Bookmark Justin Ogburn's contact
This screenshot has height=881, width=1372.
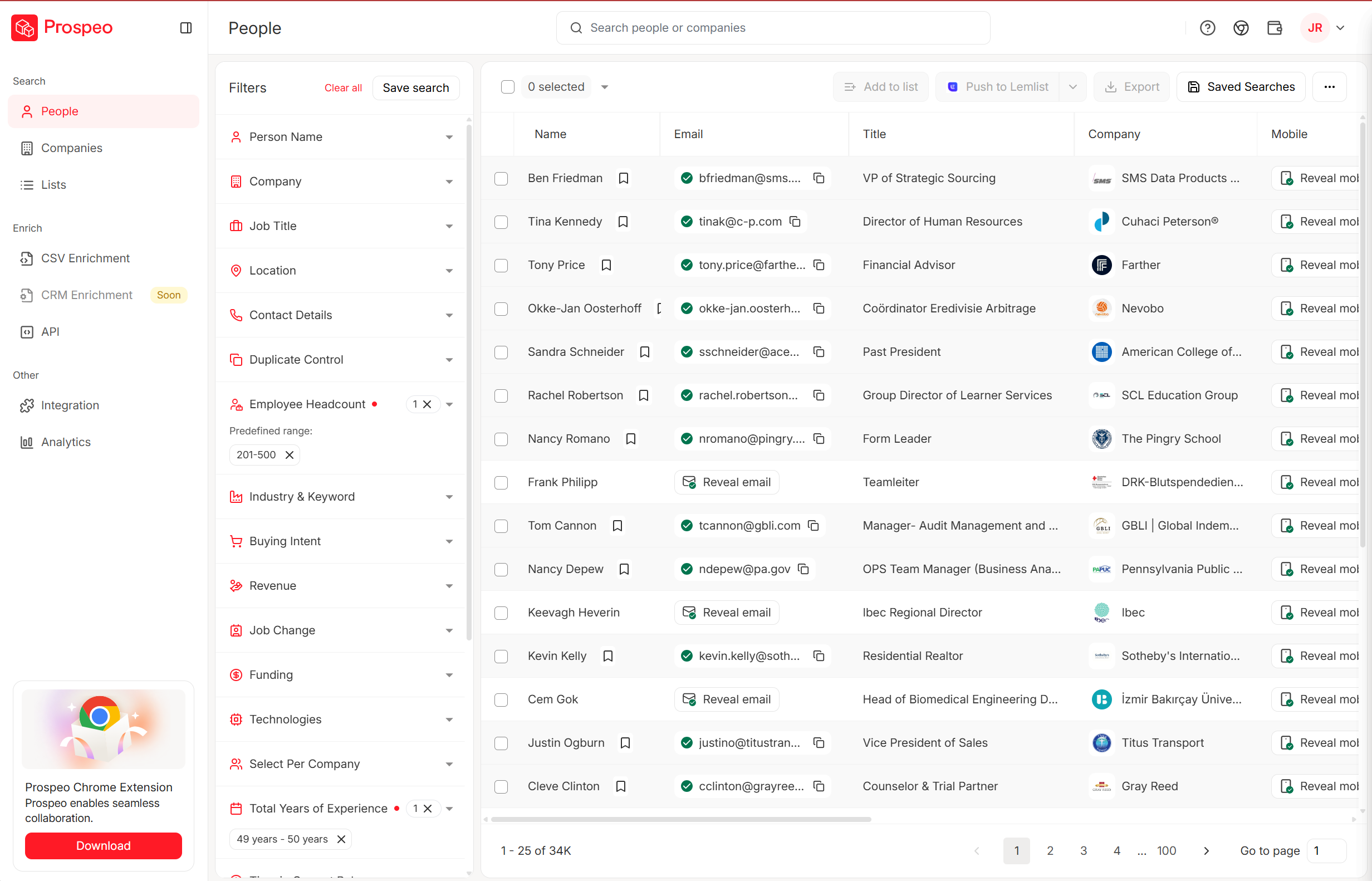(625, 742)
